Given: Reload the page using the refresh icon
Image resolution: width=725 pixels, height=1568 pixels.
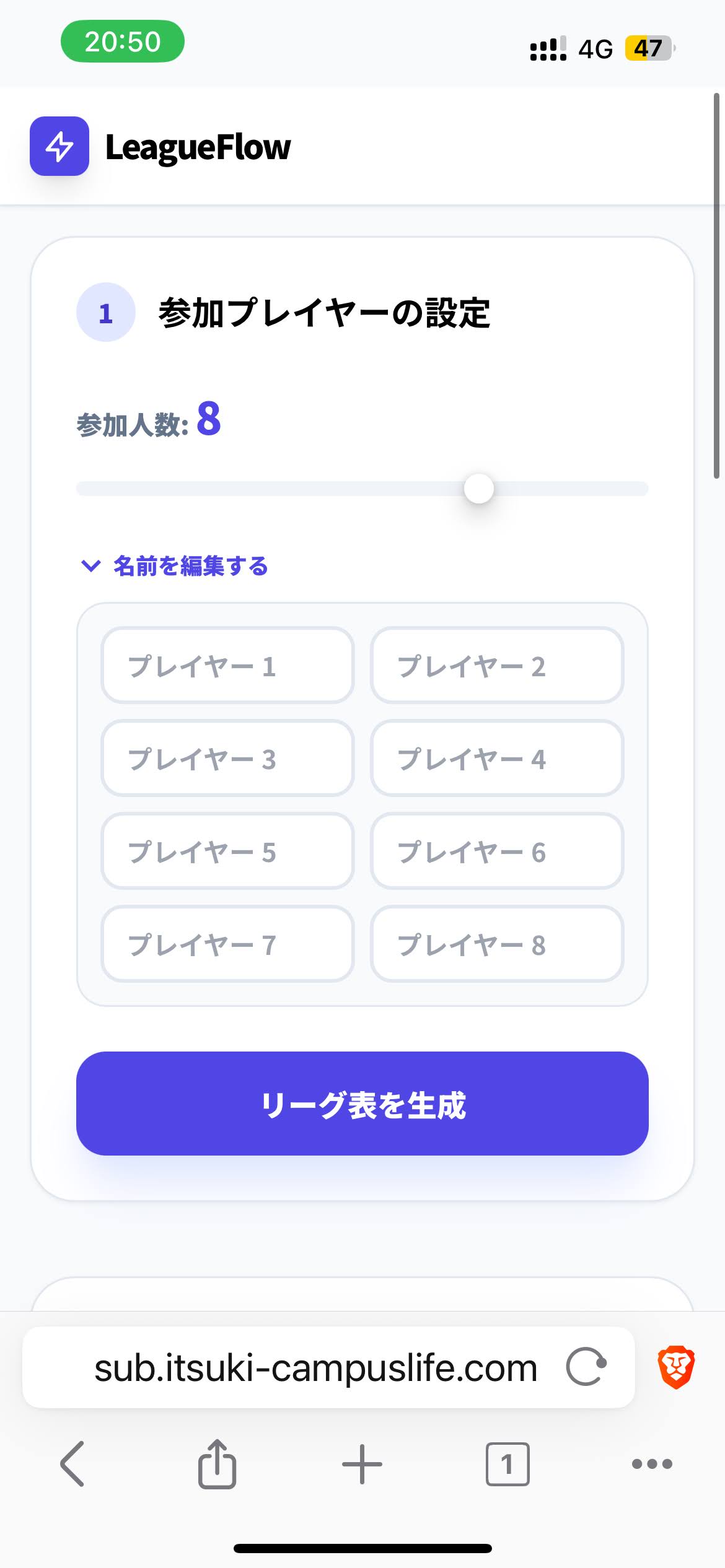Looking at the screenshot, I should point(586,1367).
